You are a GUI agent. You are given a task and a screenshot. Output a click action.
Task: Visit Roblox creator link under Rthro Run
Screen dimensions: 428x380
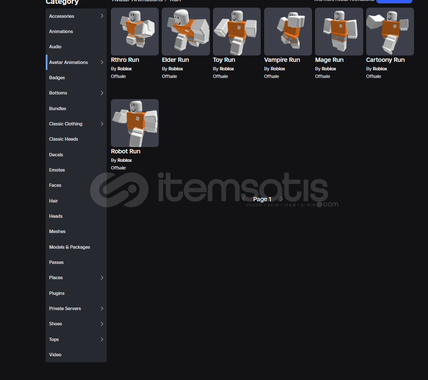click(124, 69)
